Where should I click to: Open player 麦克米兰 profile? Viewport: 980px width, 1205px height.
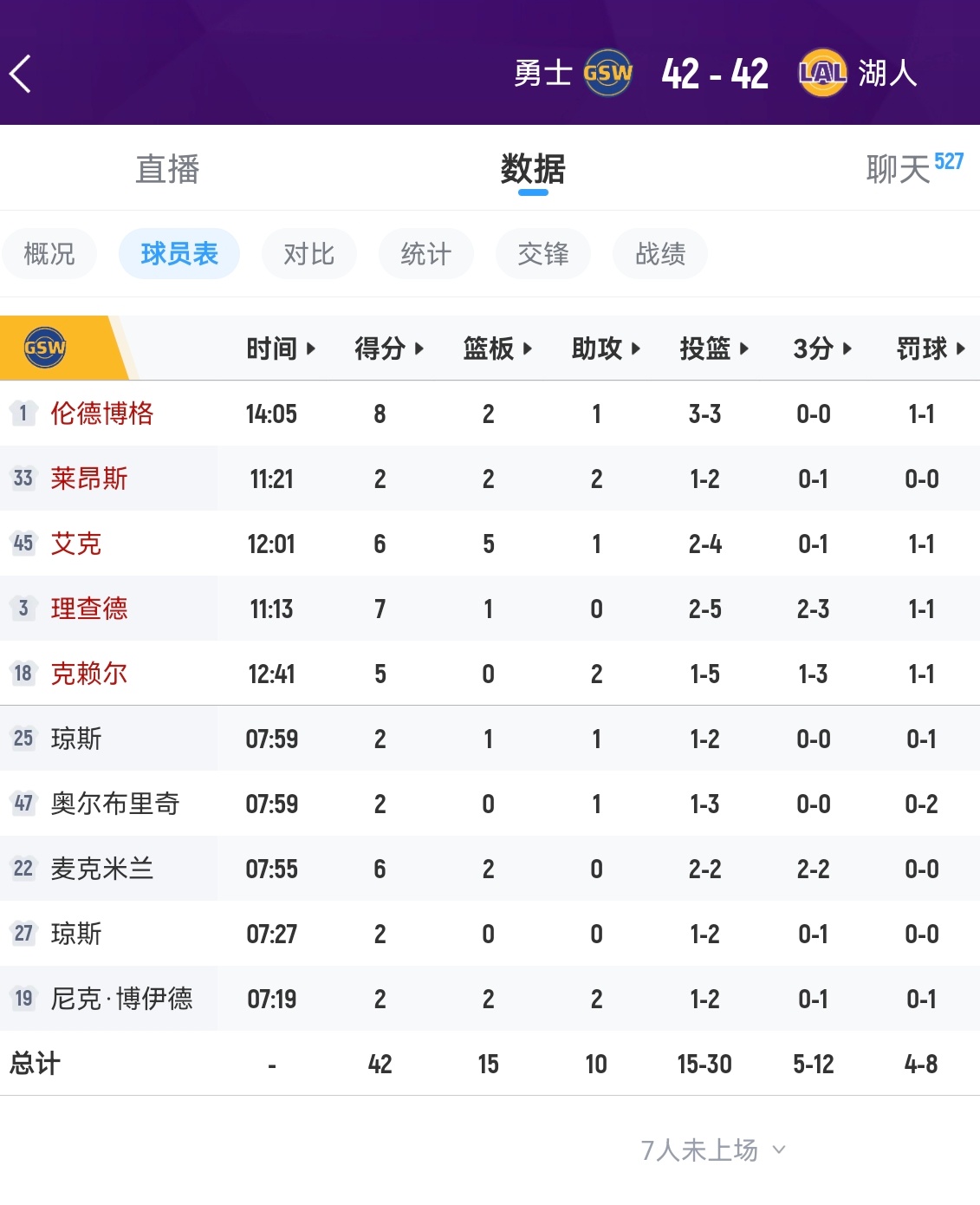coord(102,869)
